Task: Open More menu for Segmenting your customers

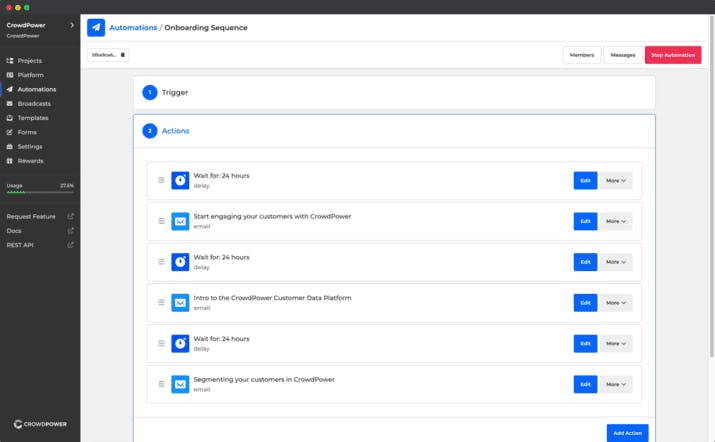Action: (x=616, y=384)
